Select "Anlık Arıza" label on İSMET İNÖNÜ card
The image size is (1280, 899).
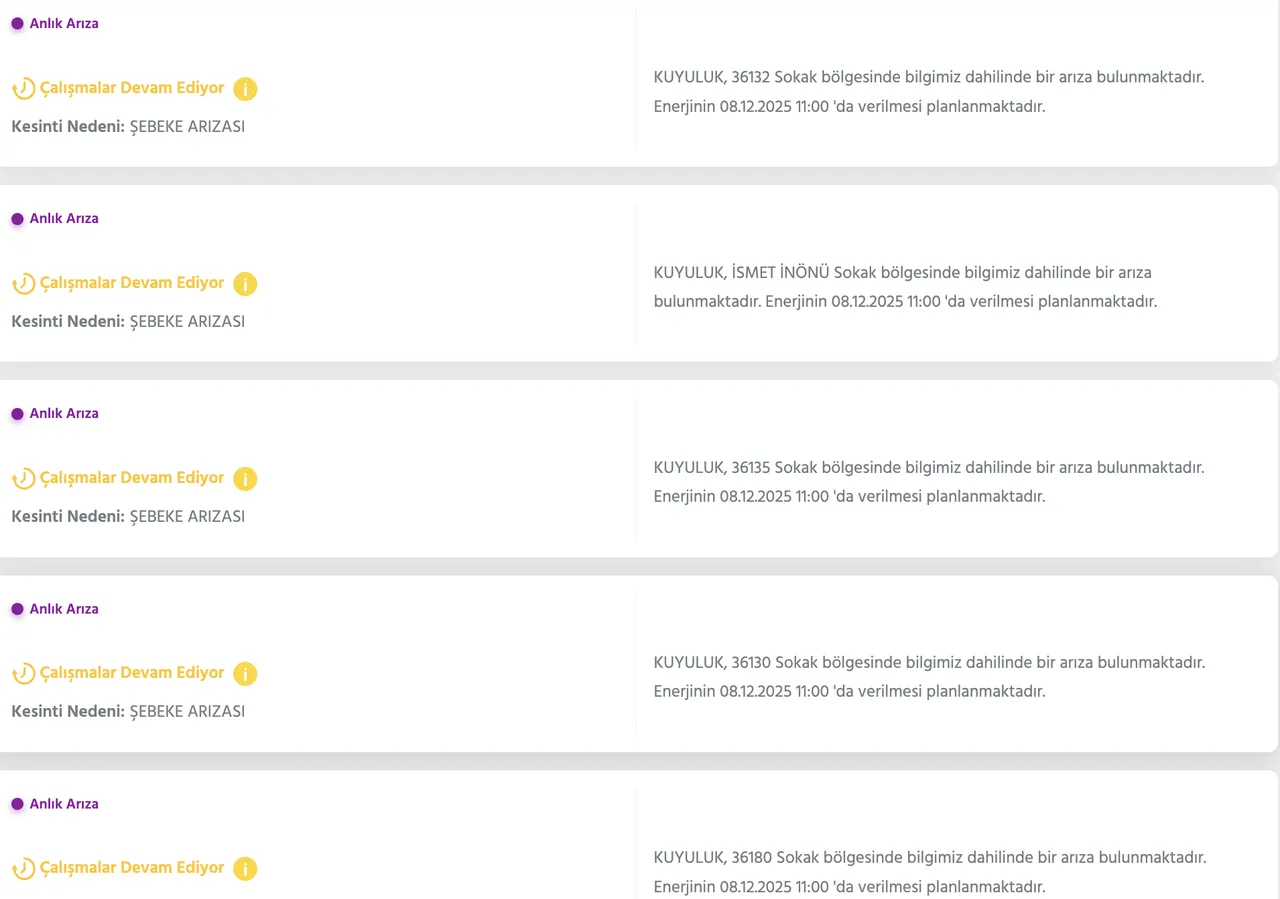64,219
